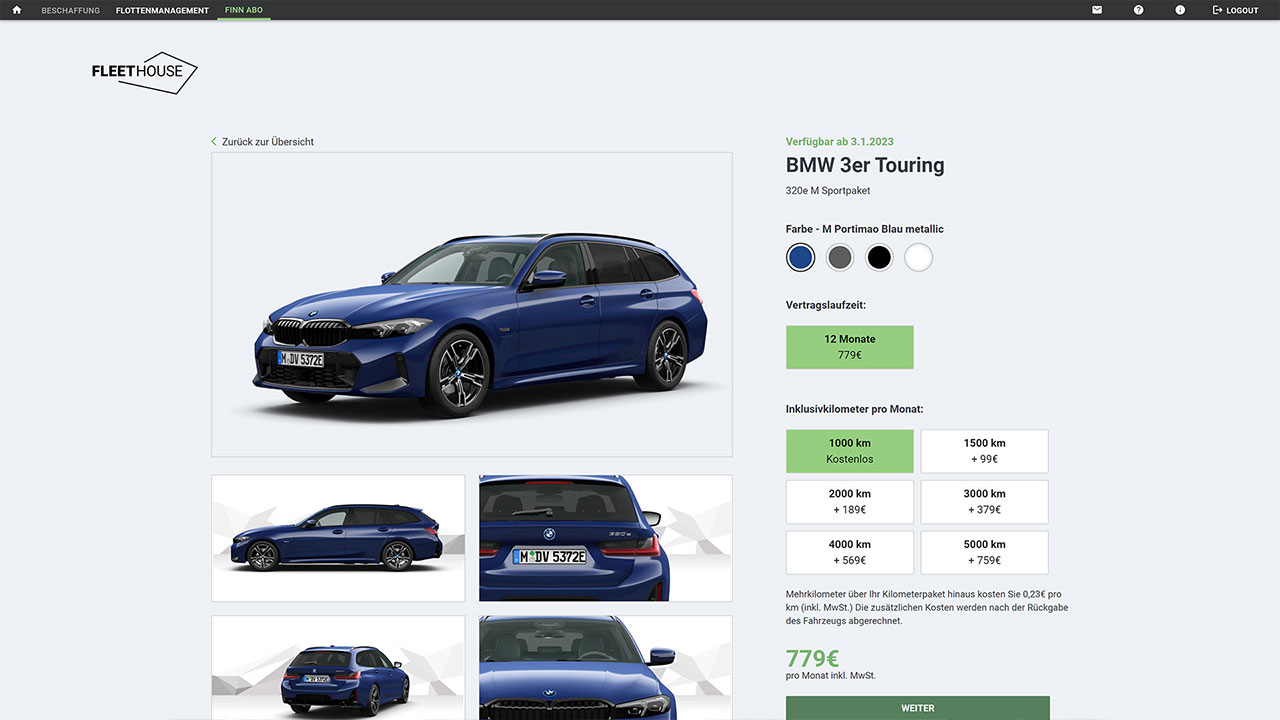Viewport: 1280px width, 720px height.
Task: View the front grille closeup thumbnail
Action: pos(605,667)
